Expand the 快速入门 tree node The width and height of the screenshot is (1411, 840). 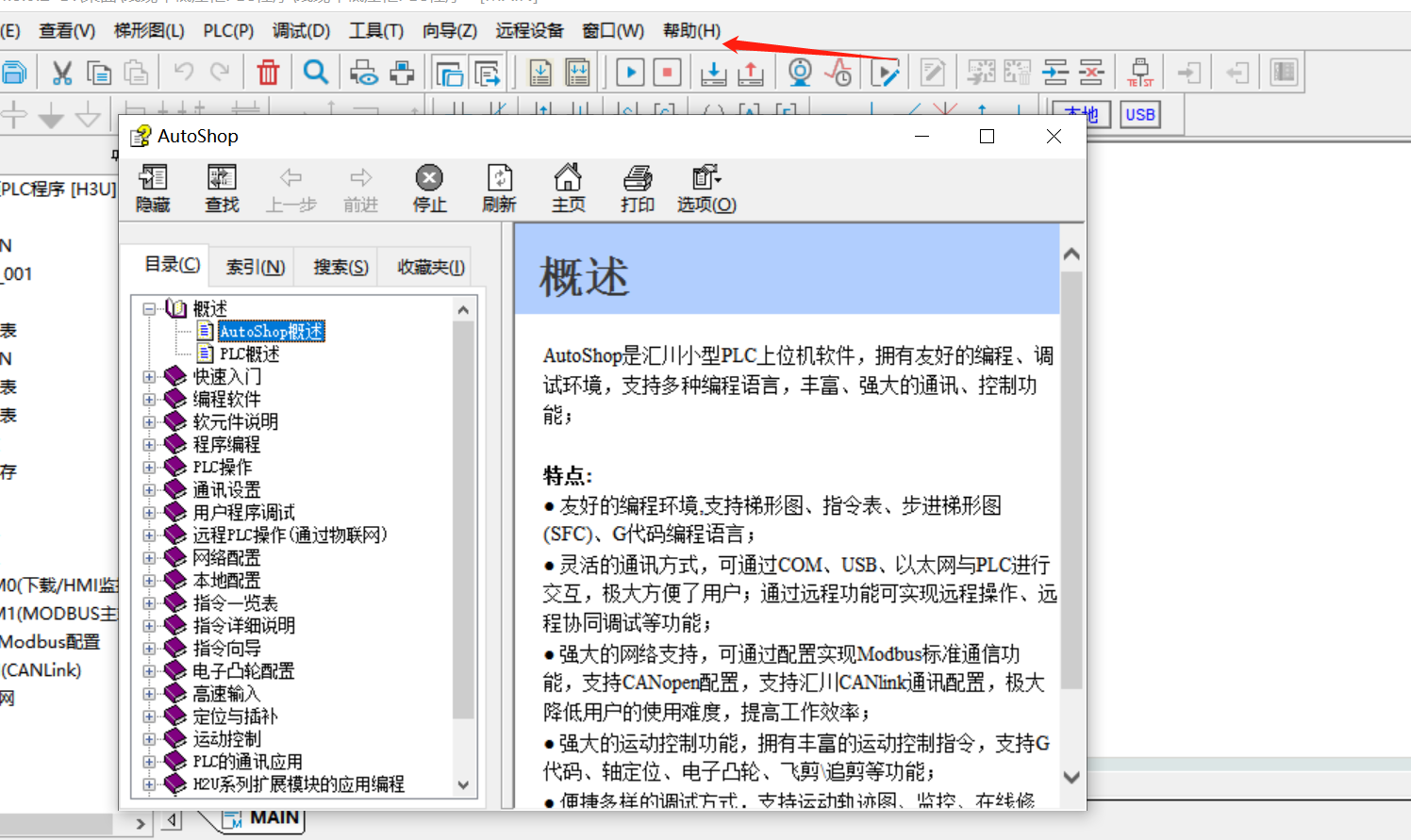coord(149,376)
